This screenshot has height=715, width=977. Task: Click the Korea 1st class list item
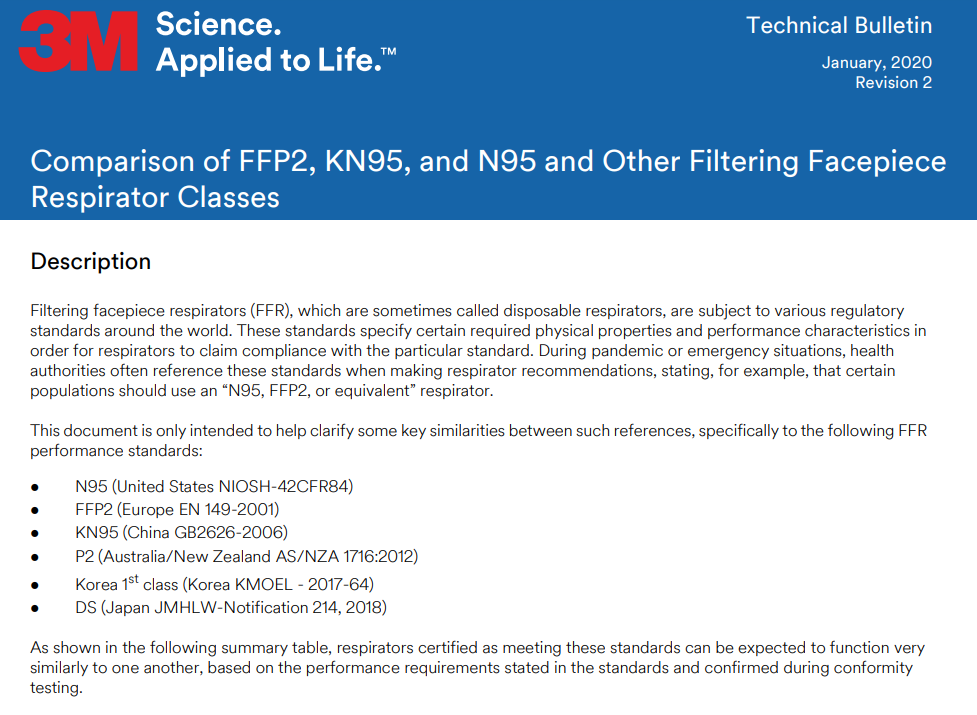224,583
